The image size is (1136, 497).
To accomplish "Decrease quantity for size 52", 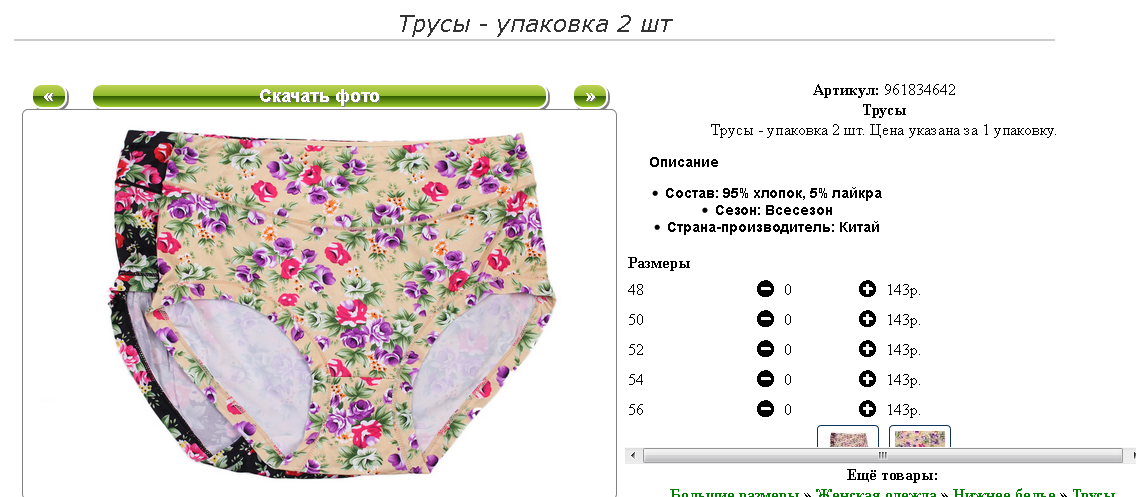I will [x=765, y=349].
